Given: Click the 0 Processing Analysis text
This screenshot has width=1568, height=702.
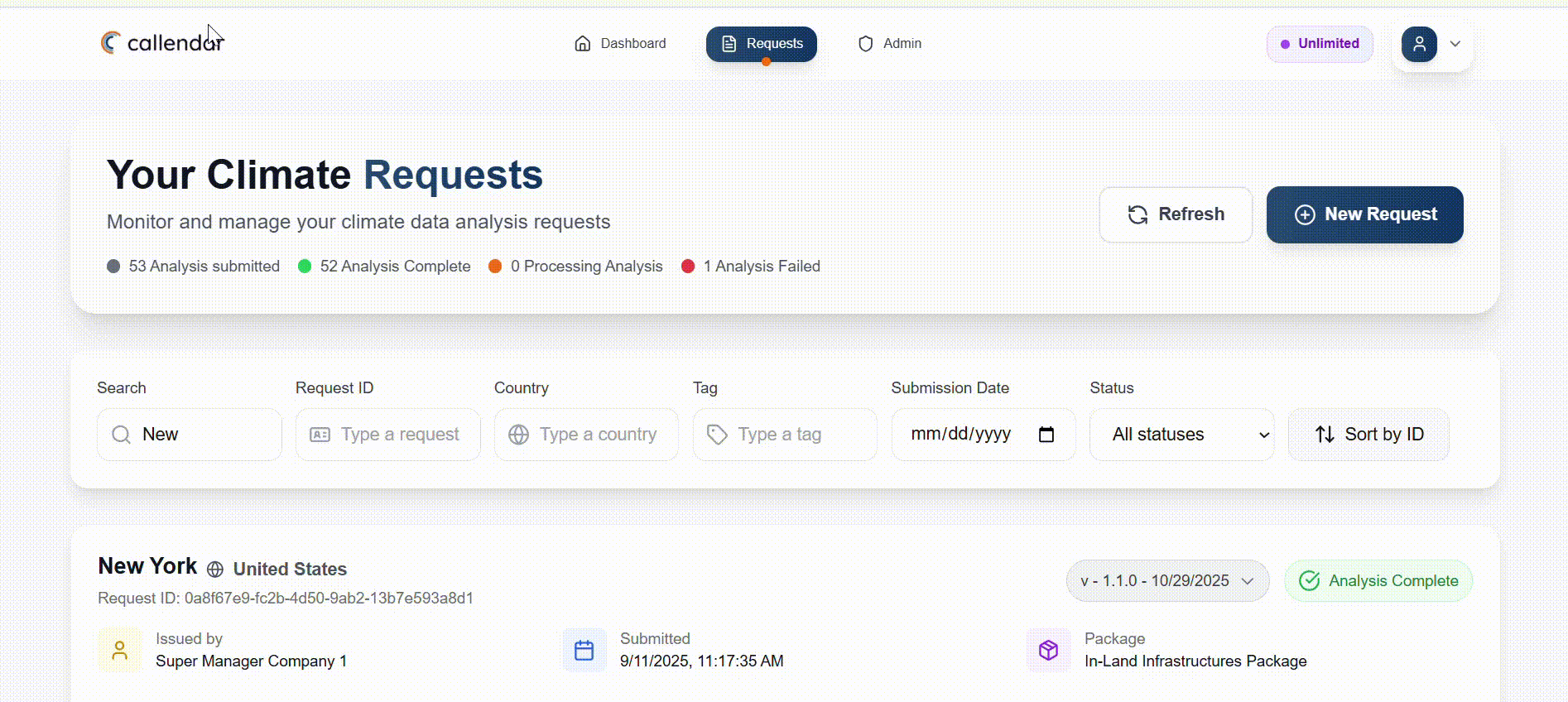Looking at the screenshot, I should pyautogui.click(x=586, y=267).
